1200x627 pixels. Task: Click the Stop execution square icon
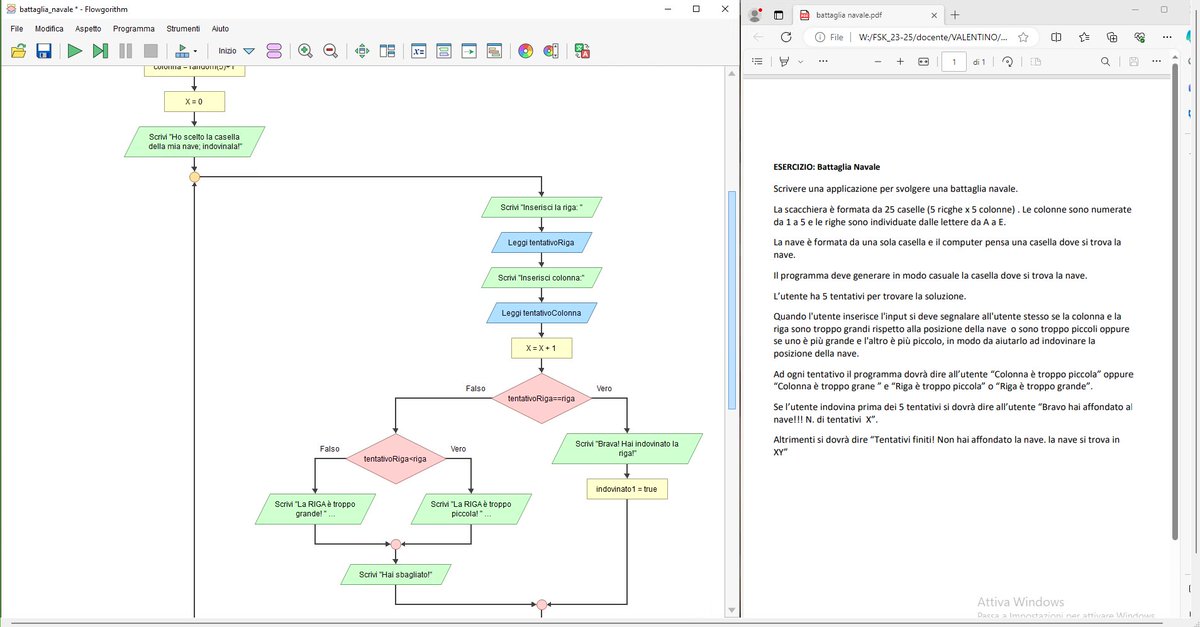click(150, 51)
